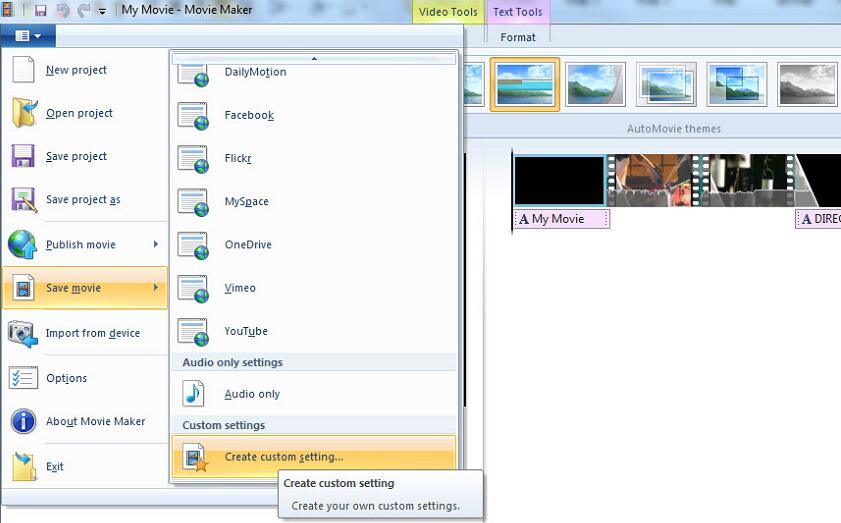Select the second darker video clip in storyboard

tap(744, 181)
